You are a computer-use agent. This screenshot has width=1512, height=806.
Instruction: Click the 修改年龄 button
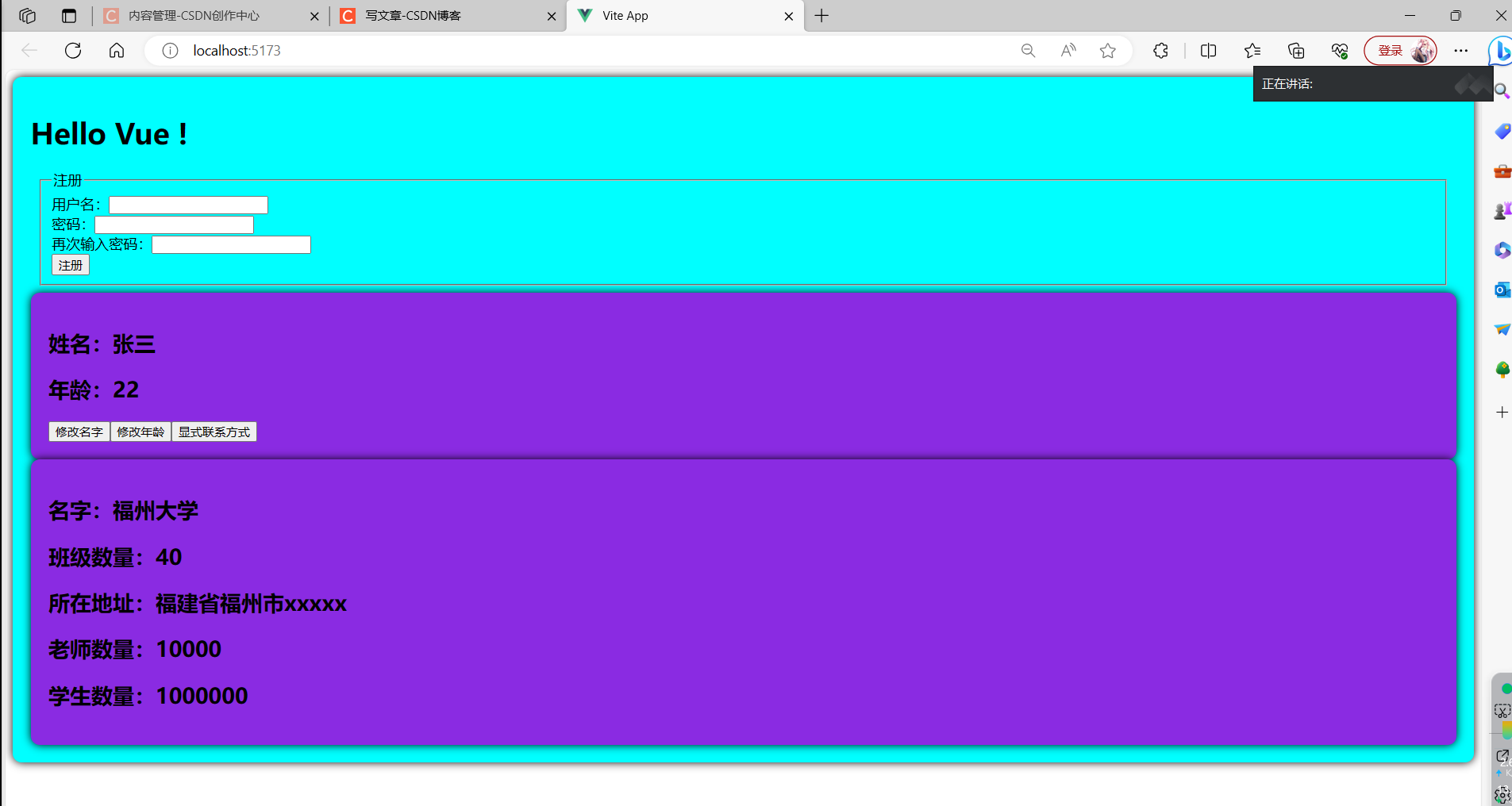click(x=140, y=432)
